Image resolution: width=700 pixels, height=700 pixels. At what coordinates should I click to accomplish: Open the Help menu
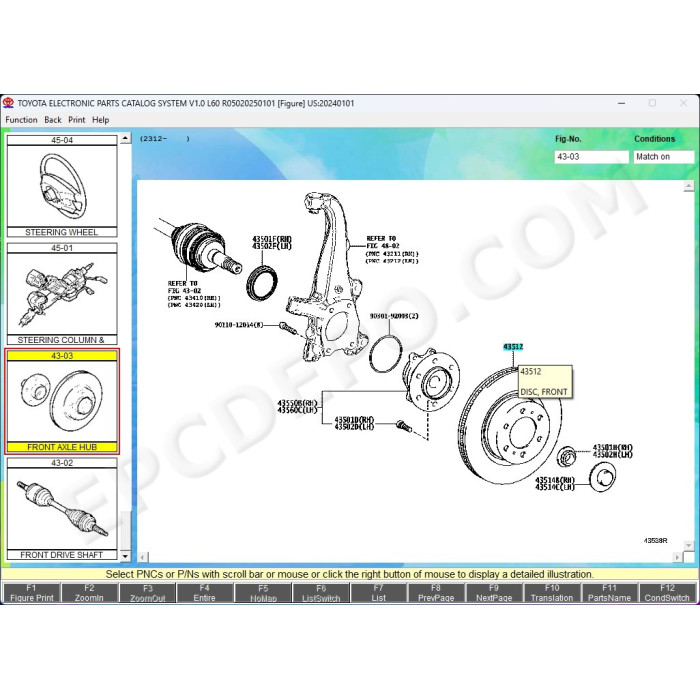tap(100, 120)
